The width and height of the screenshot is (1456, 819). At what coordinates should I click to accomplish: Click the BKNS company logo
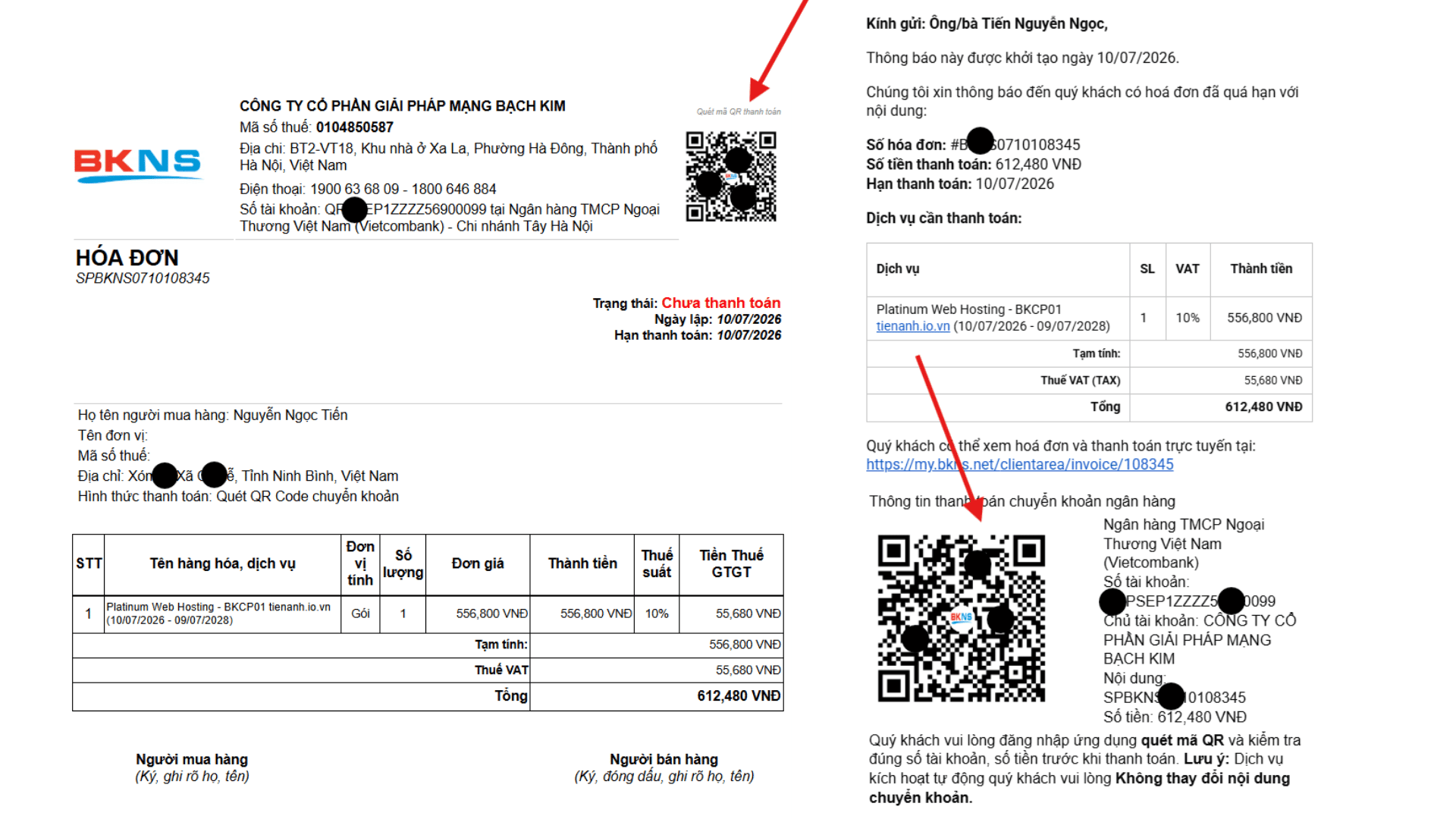click(138, 165)
